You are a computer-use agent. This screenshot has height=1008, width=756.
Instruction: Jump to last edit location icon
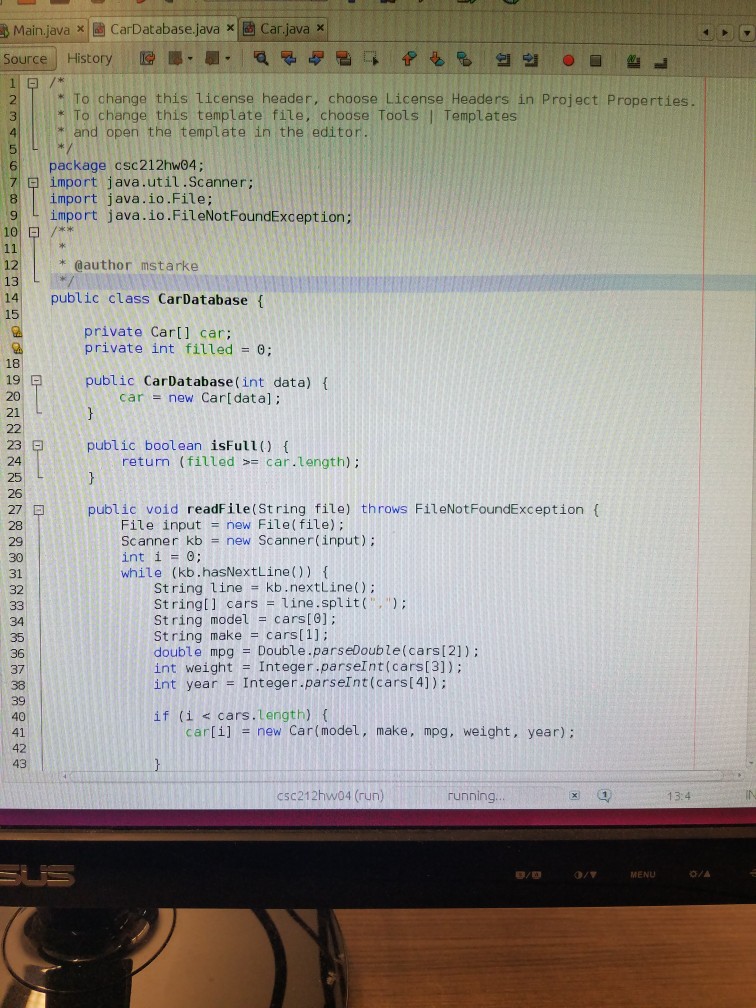click(147, 59)
